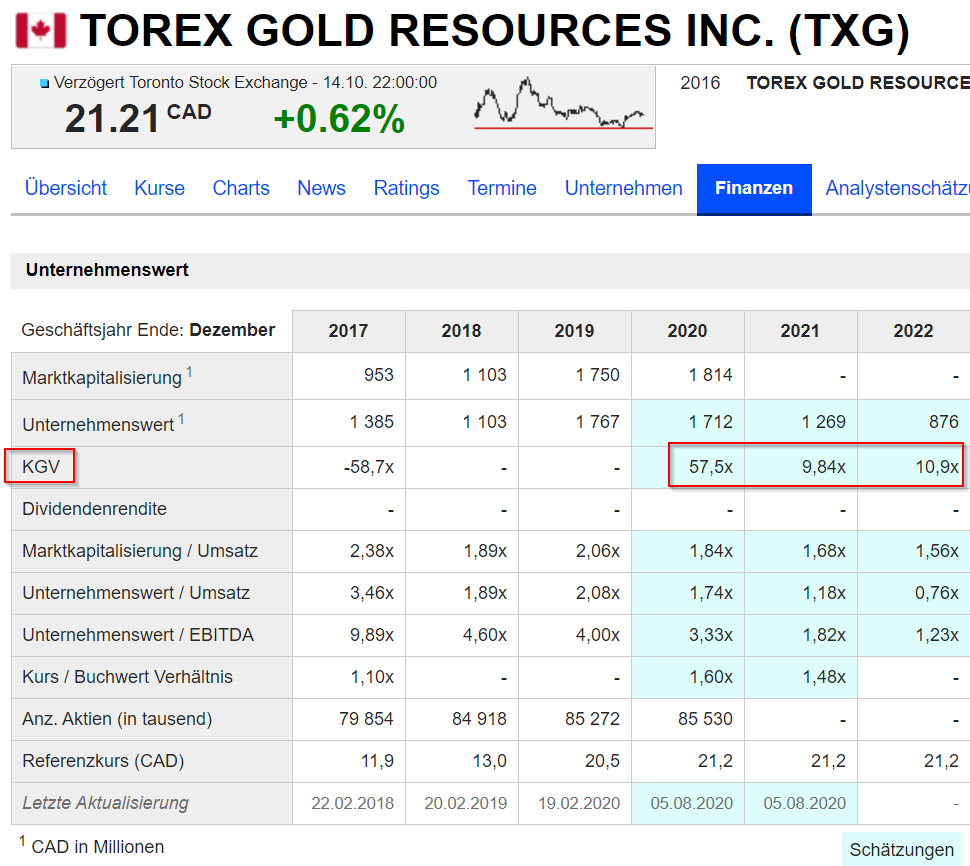
Task: Click the Anz. Aktien (in tausend) label
Action: (x=117, y=719)
